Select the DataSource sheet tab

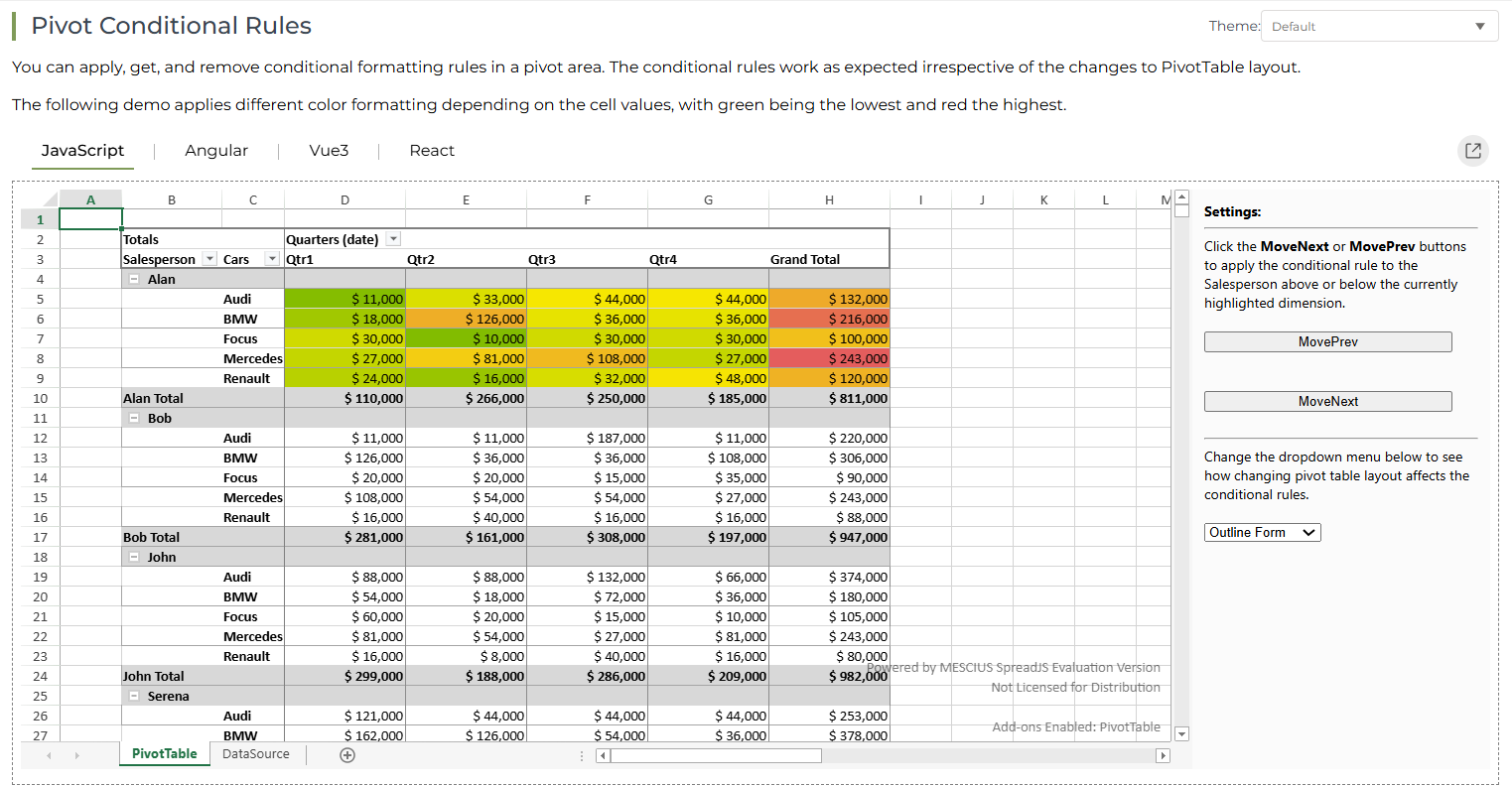[256, 754]
